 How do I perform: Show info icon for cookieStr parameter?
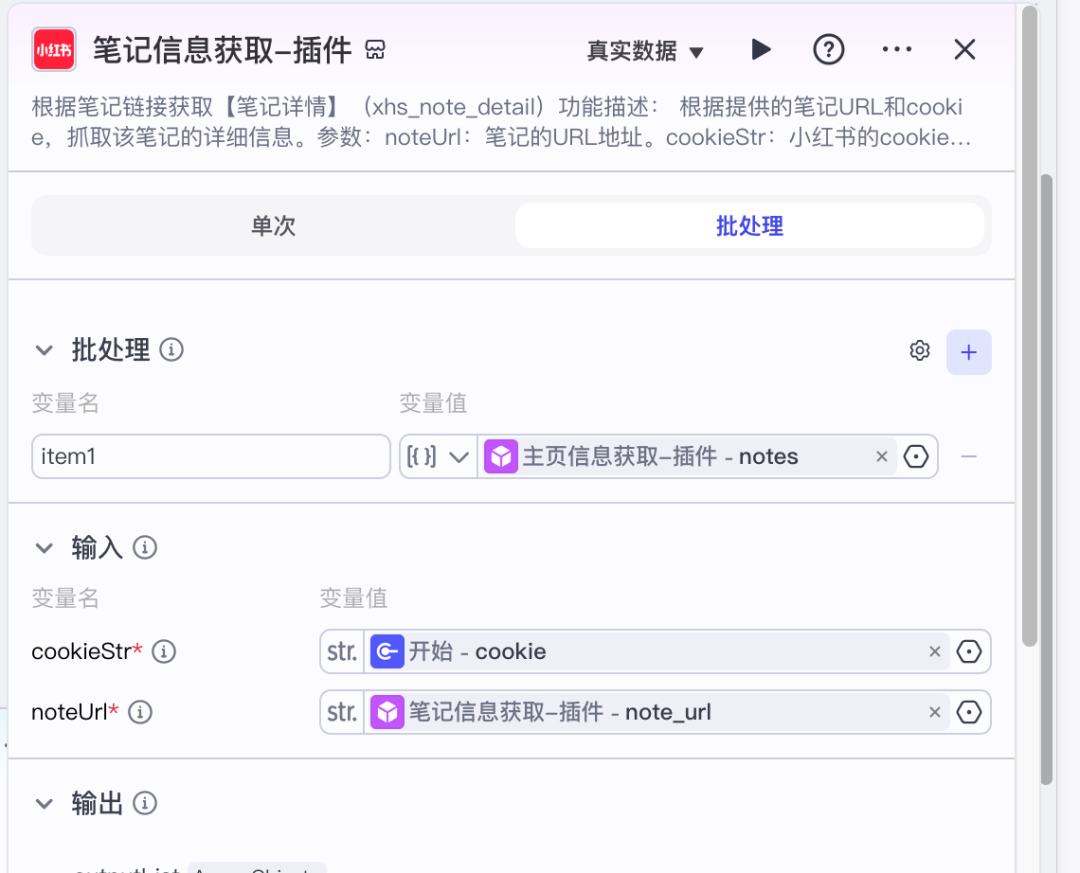point(164,651)
